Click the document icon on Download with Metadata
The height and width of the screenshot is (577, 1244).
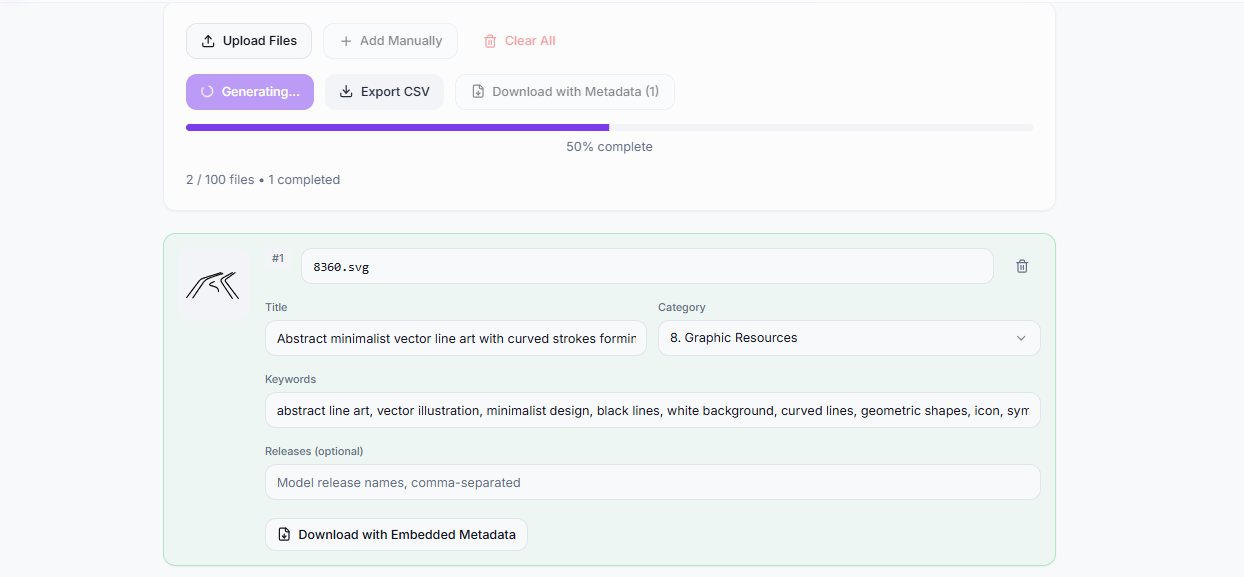coord(478,91)
